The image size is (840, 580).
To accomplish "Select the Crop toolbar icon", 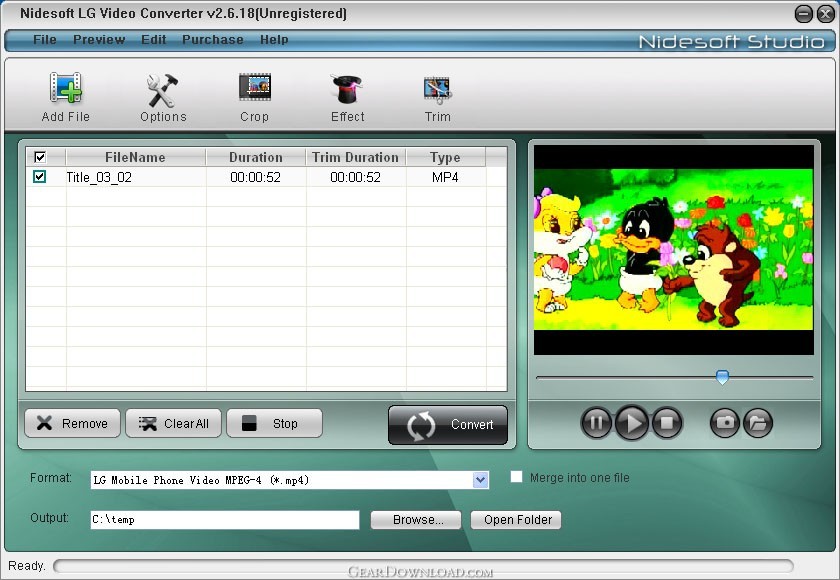I will coord(254,87).
